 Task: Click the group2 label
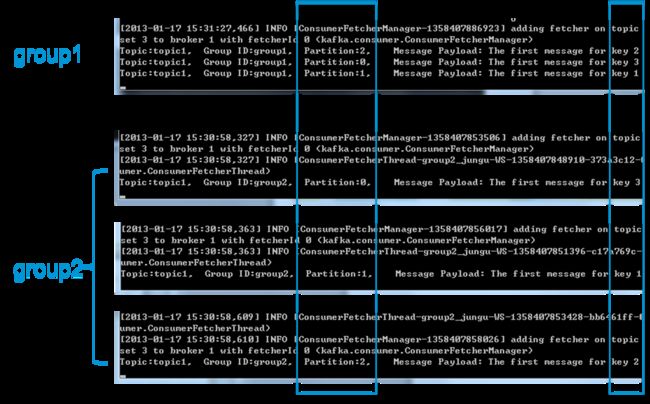[48, 271]
